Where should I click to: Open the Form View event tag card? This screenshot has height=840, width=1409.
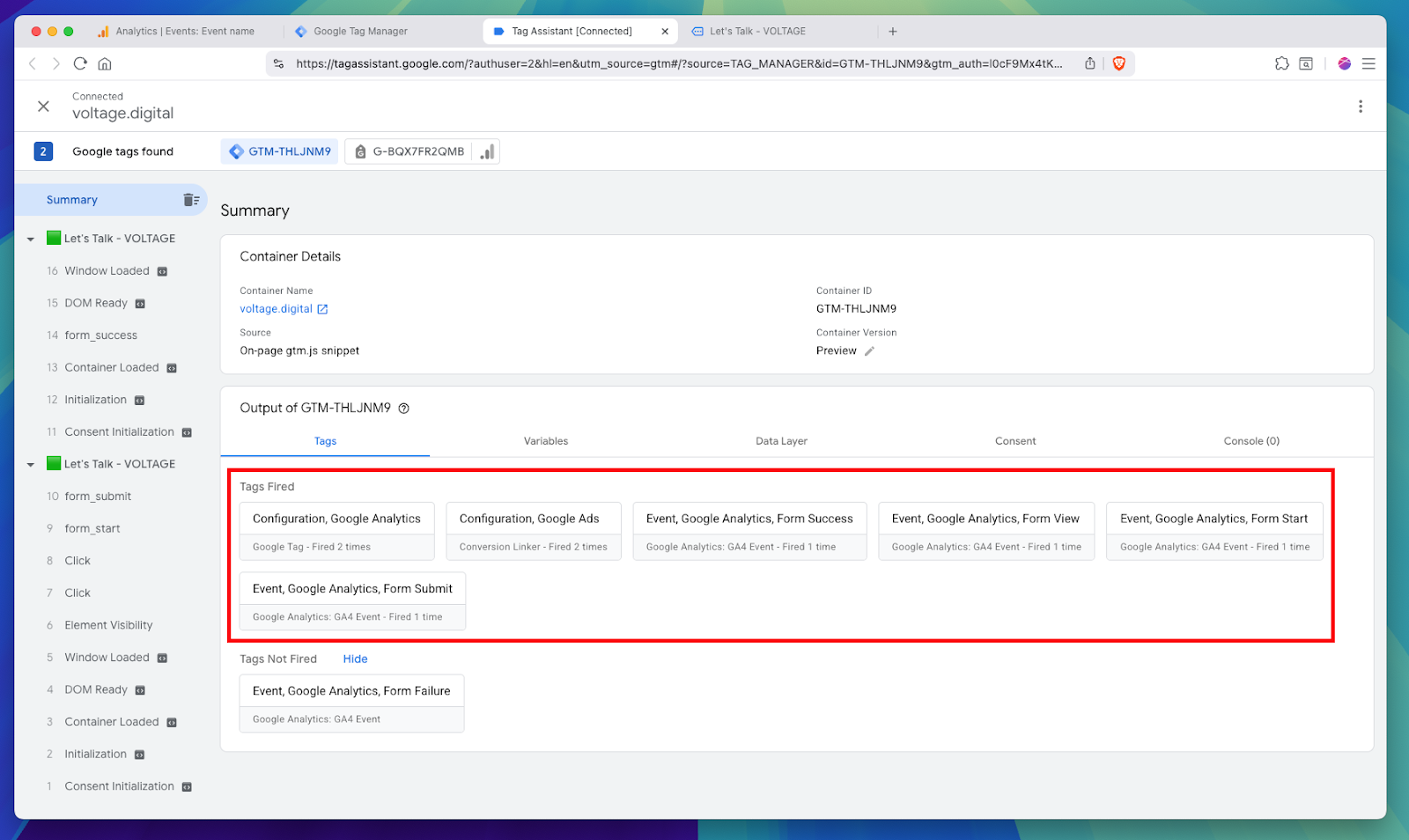click(x=986, y=531)
